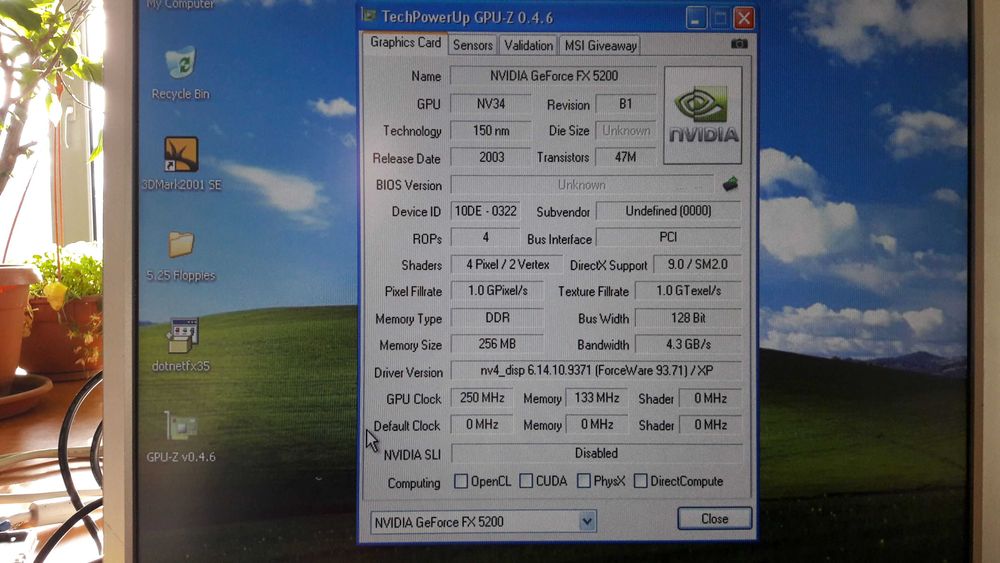The height and width of the screenshot is (563, 1000).
Task: Click the Memory Type value DDR
Action: coord(497,318)
